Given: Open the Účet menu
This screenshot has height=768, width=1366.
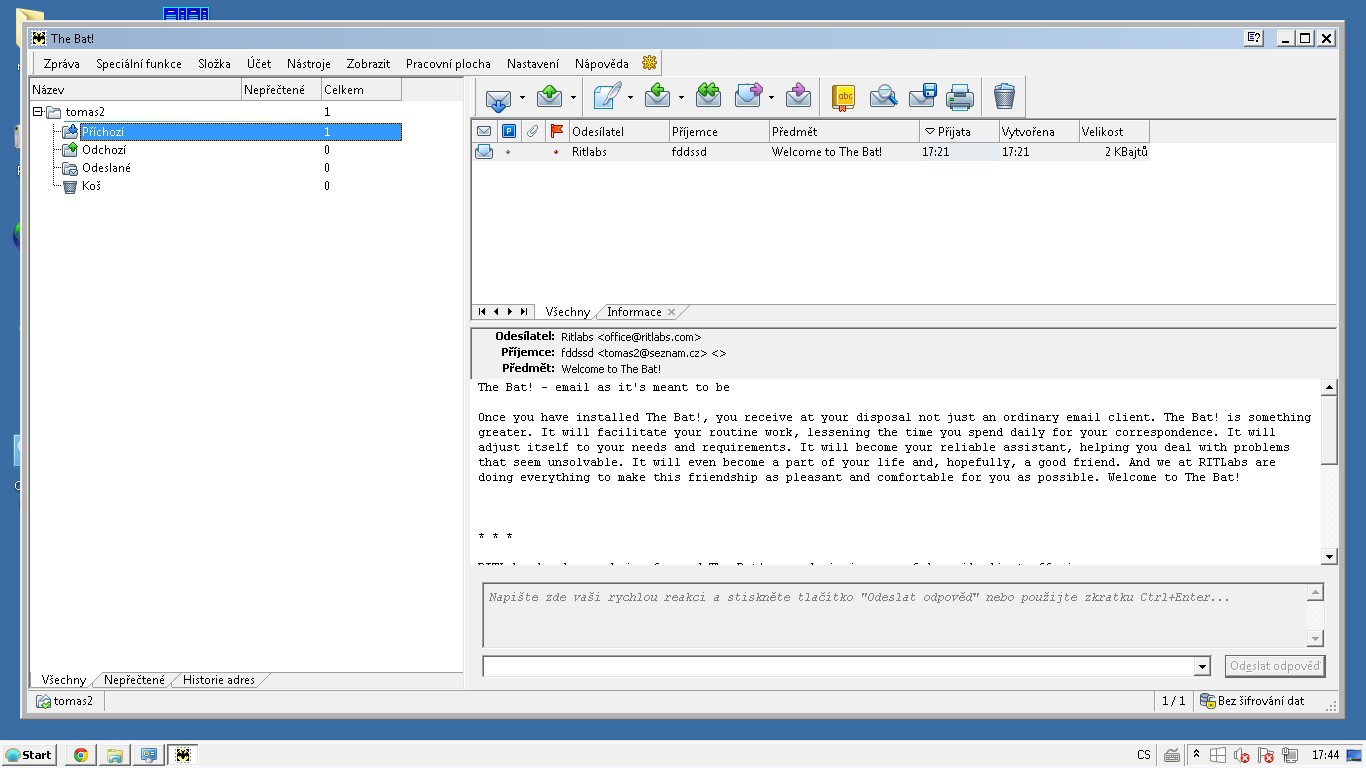Looking at the screenshot, I should 259,63.
